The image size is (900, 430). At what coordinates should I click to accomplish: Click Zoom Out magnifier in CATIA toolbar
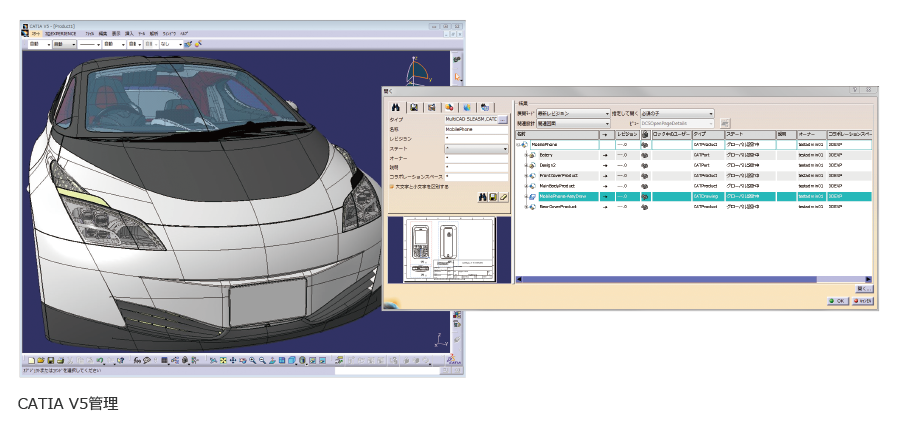[262, 361]
